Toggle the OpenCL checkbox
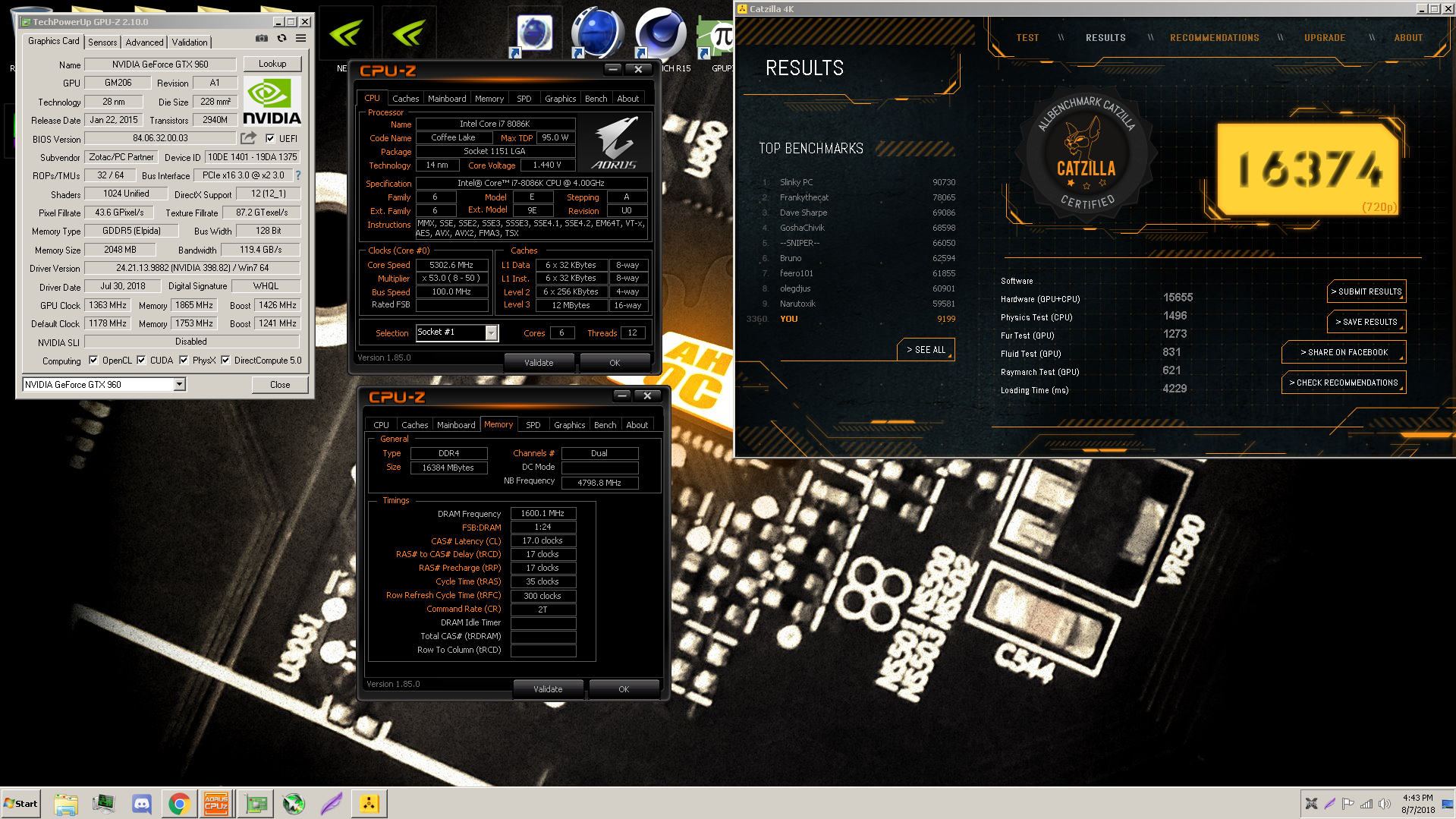This screenshot has height=819, width=1456. point(93,361)
